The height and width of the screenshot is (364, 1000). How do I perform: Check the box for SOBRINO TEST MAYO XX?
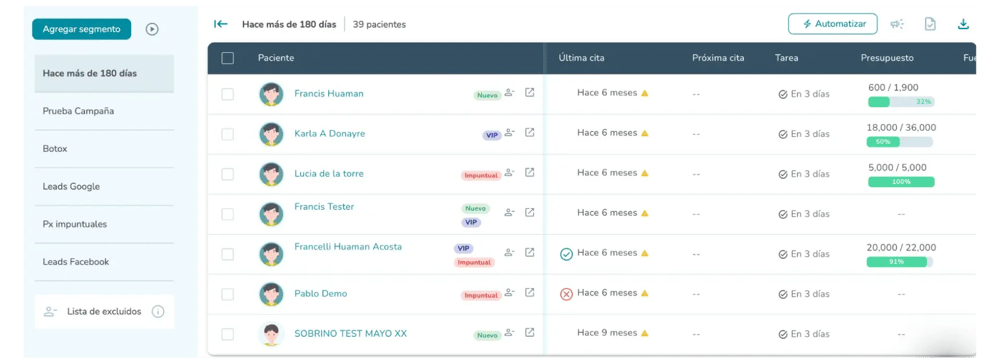click(228, 334)
